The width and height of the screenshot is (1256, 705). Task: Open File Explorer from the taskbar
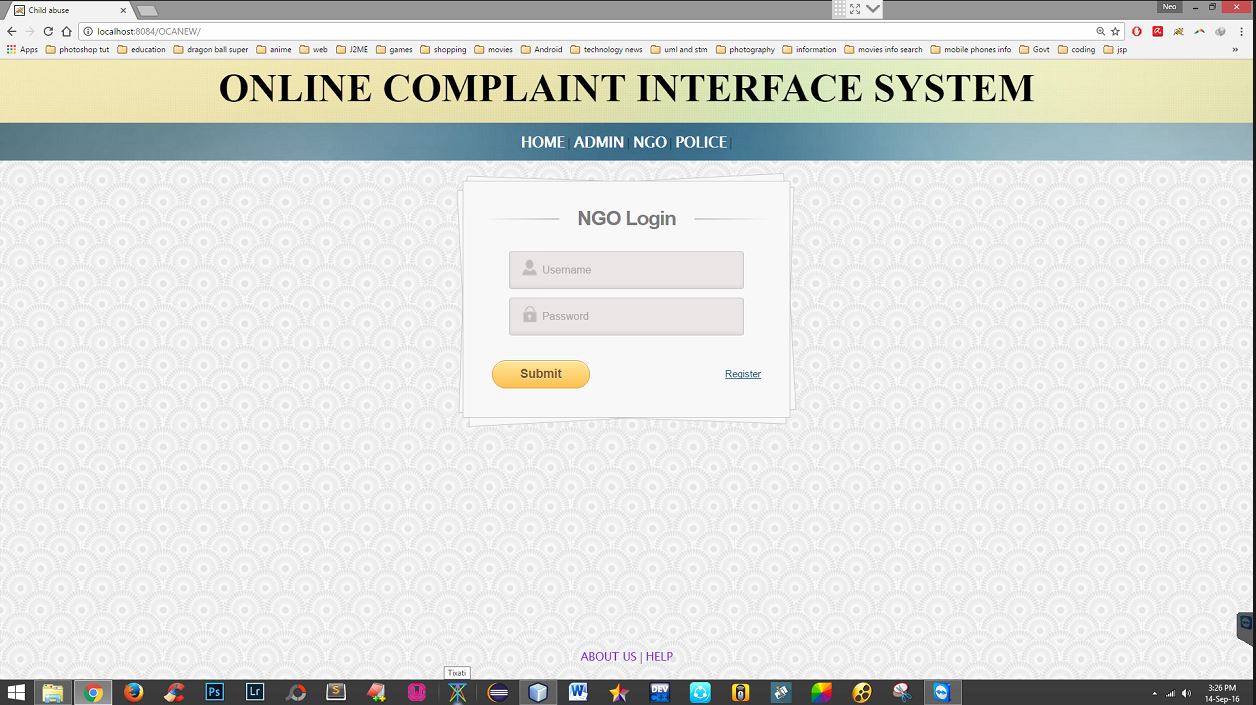(53, 692)
